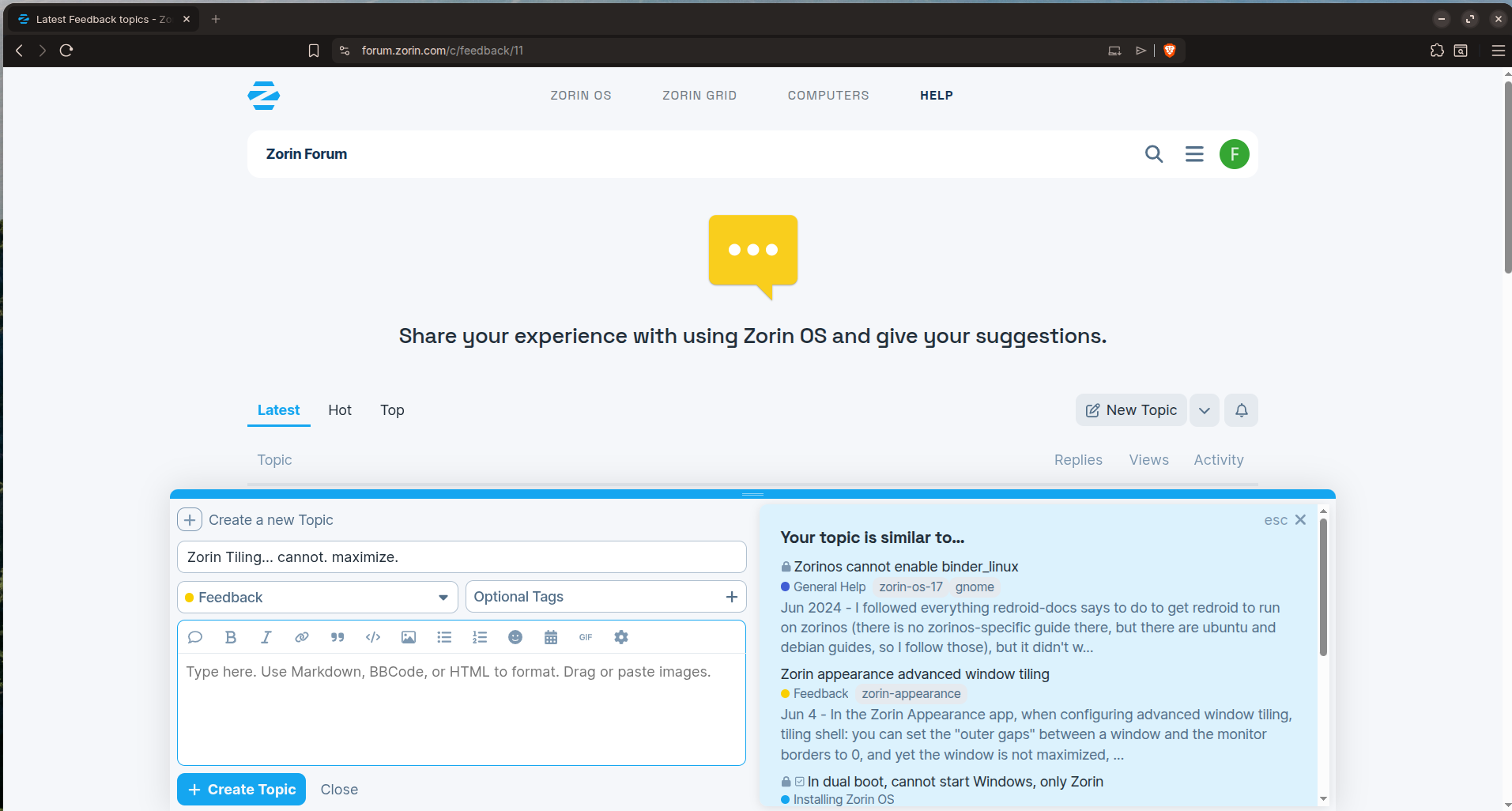Click the plus icon beside Create a new Topic
Viewport: 1512px width, 811px height.
tap(190, 519)
